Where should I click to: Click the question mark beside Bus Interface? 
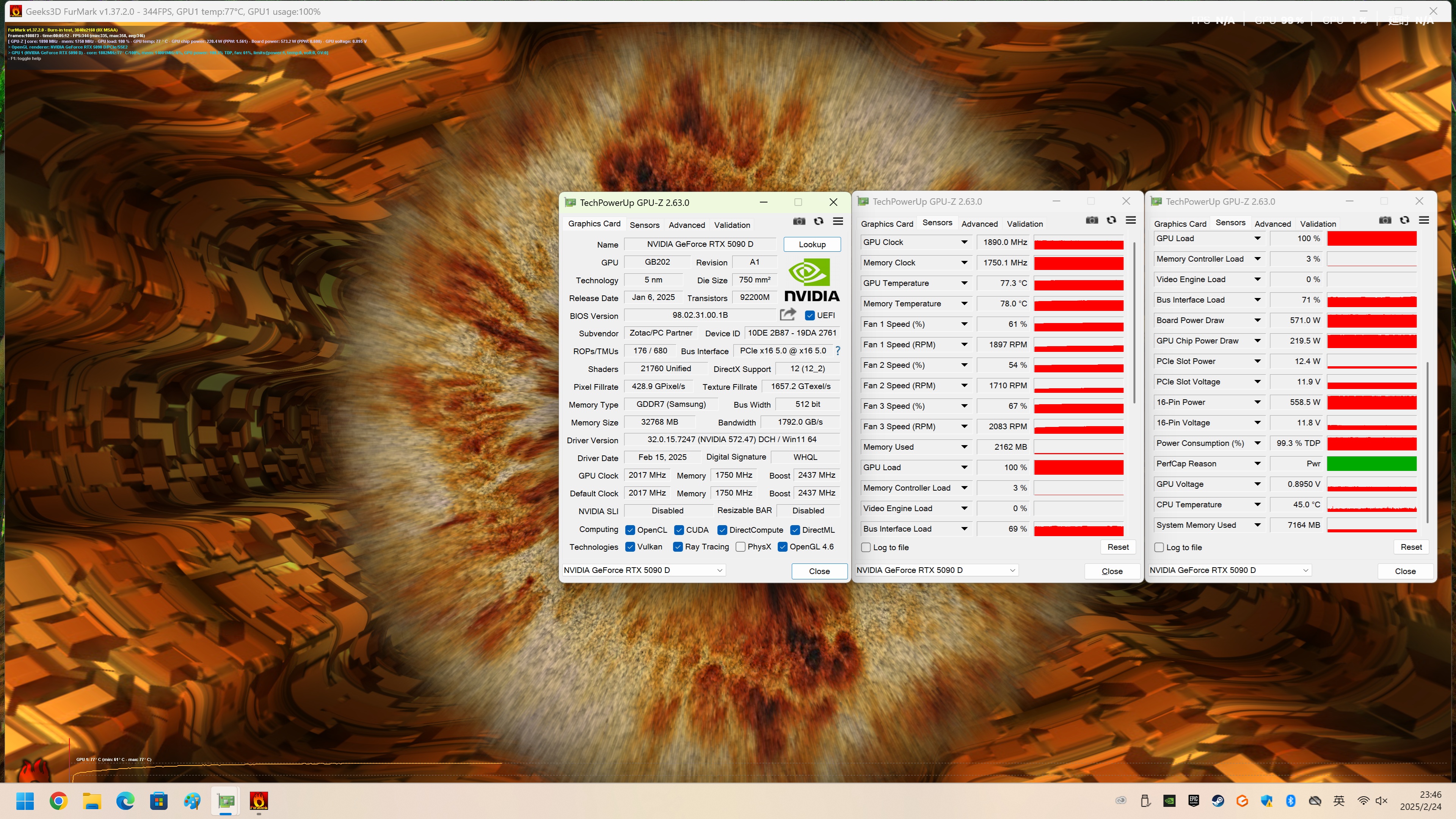pyautogui.click(x=838, y=351)
